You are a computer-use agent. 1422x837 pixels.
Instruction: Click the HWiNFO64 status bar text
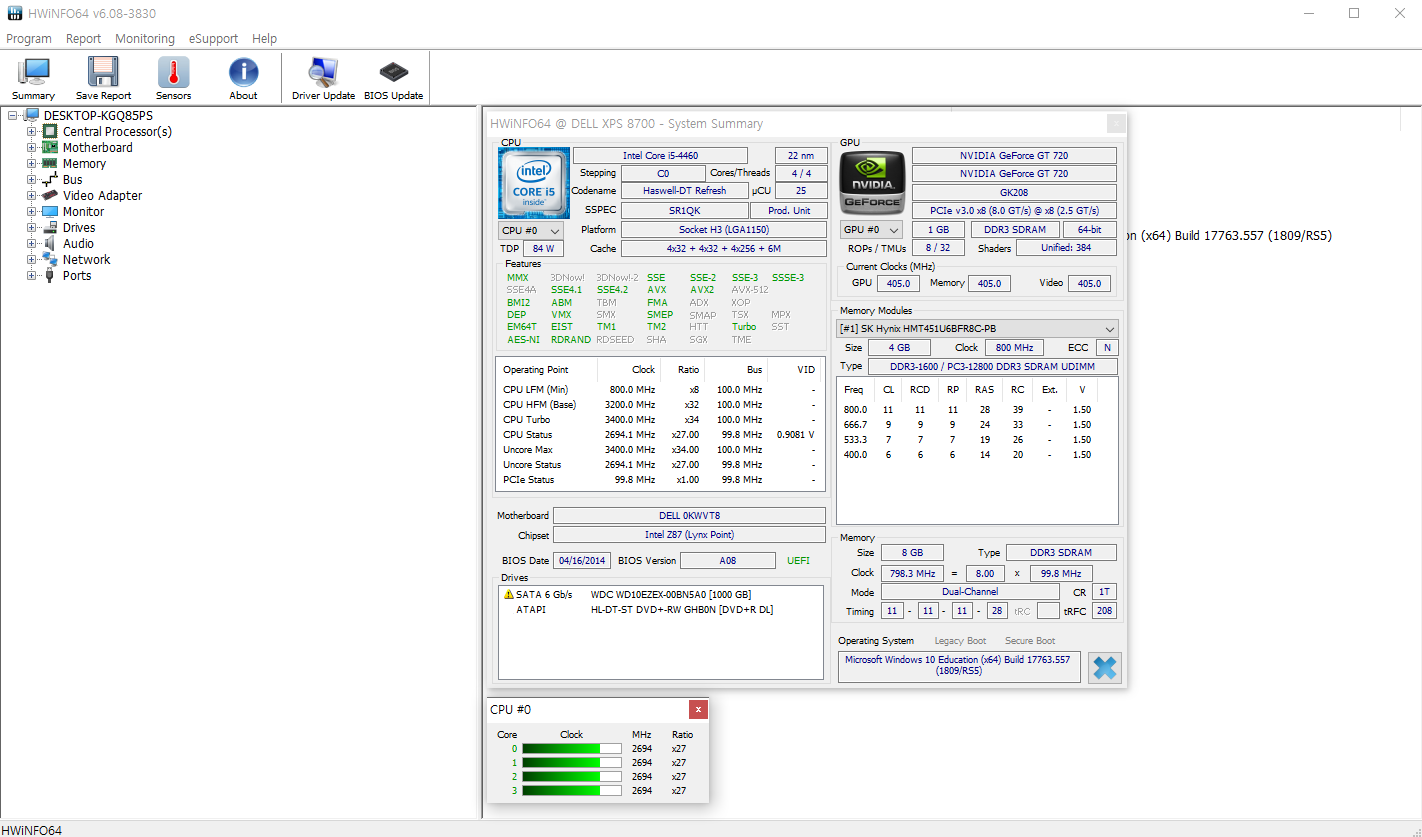(31, 830)
